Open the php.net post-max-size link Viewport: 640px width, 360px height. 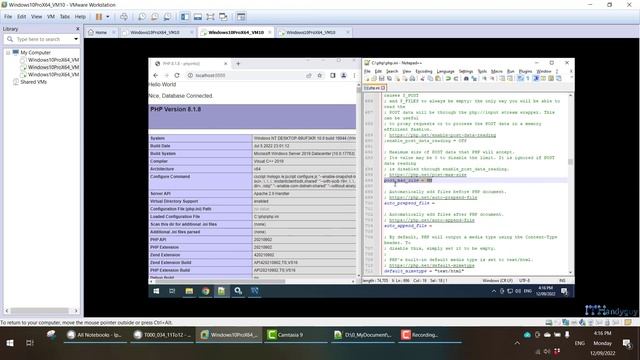(x=428, y=175)
